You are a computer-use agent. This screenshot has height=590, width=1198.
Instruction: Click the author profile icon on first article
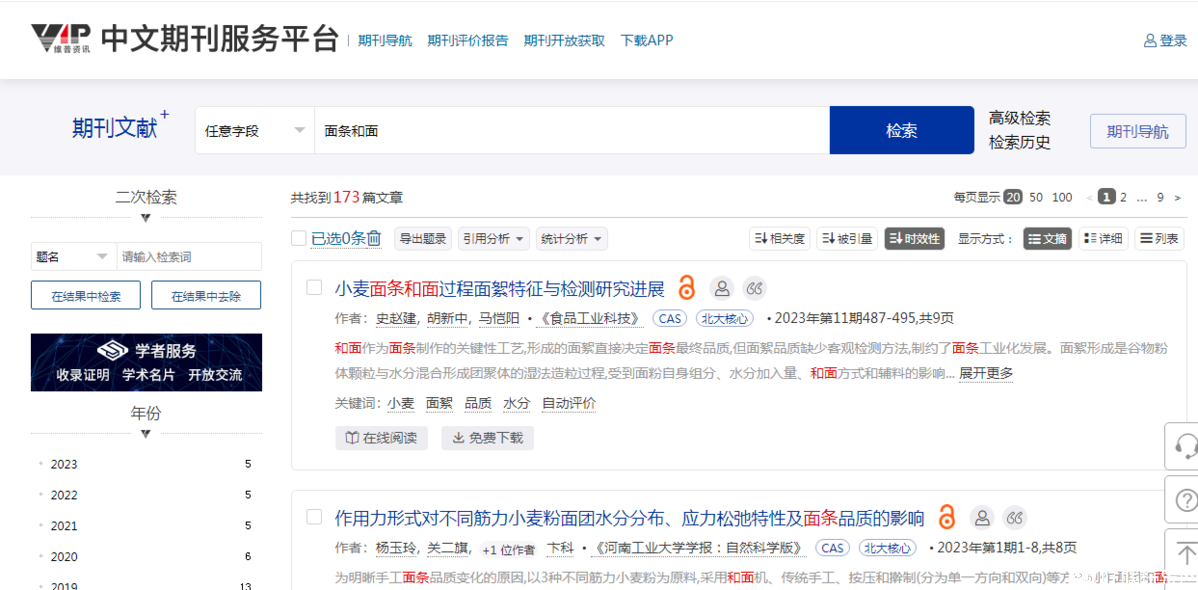pos(721,288)
